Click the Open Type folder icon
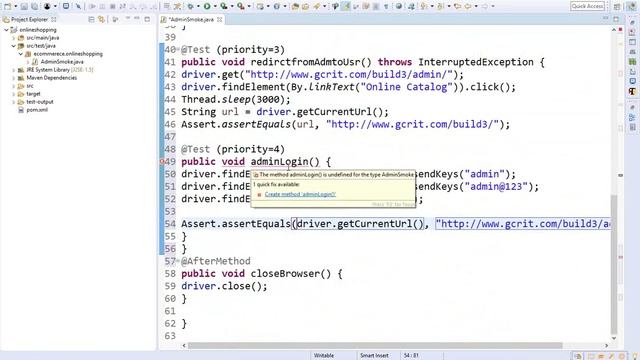Image resolution: width=640 pixels, height=360 pixels. 295,6
